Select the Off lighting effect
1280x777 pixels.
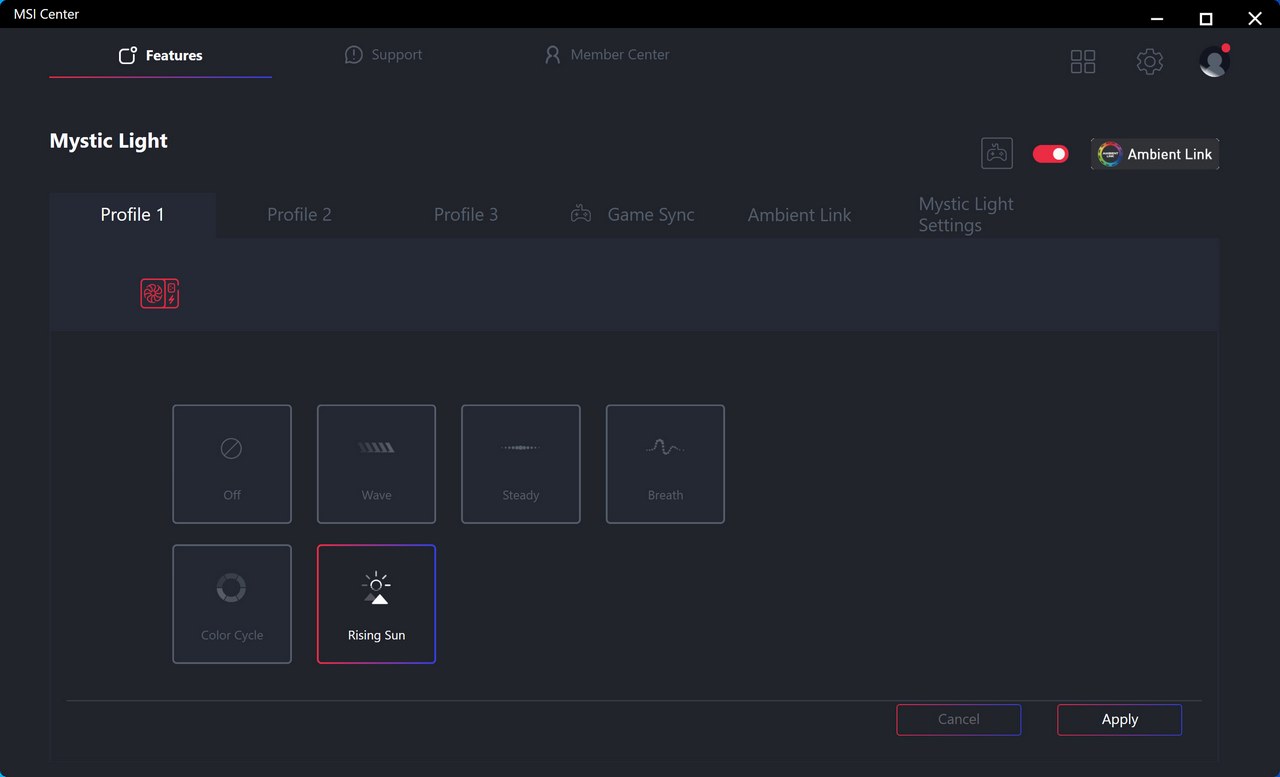click(x=232, y=464)
